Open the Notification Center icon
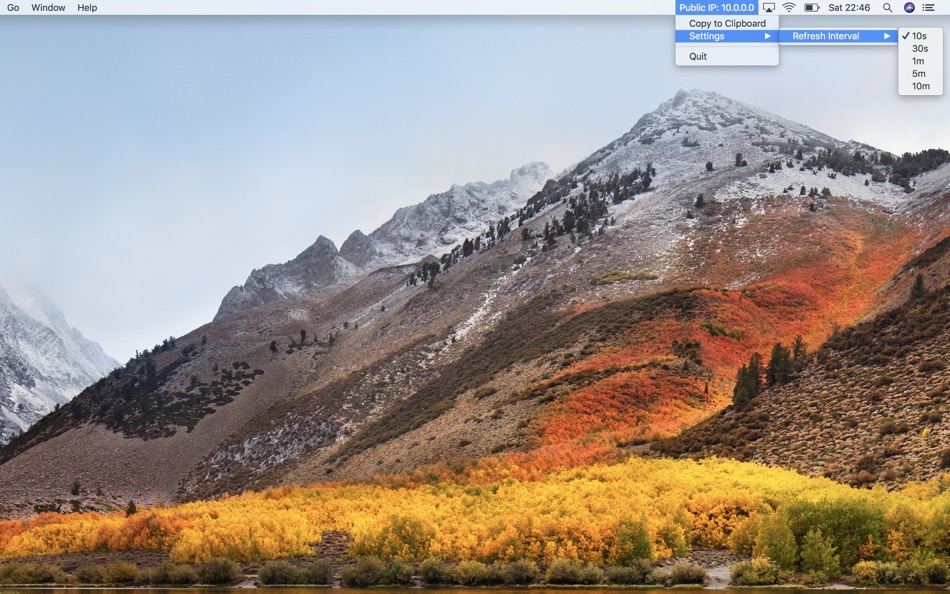Image resolution: width=950 pixels, height=594 pixels. coord(928,8)
